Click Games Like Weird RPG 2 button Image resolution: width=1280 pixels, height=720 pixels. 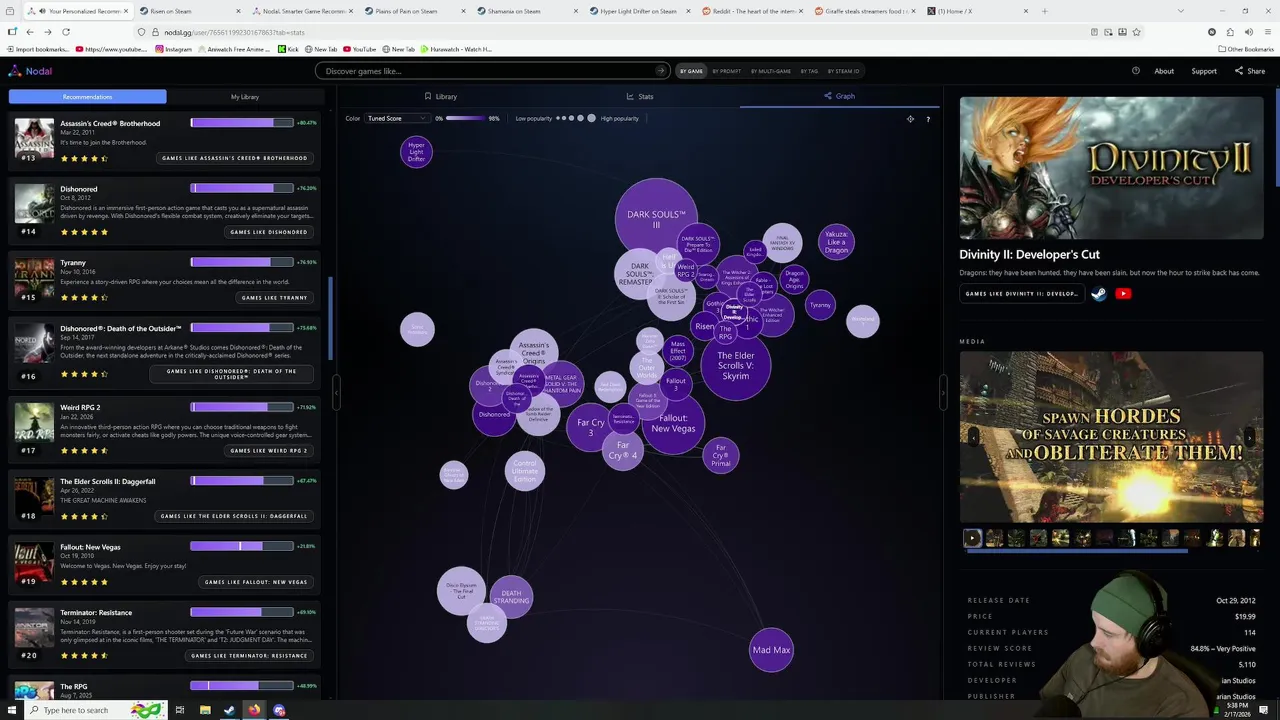coord(268,451)
